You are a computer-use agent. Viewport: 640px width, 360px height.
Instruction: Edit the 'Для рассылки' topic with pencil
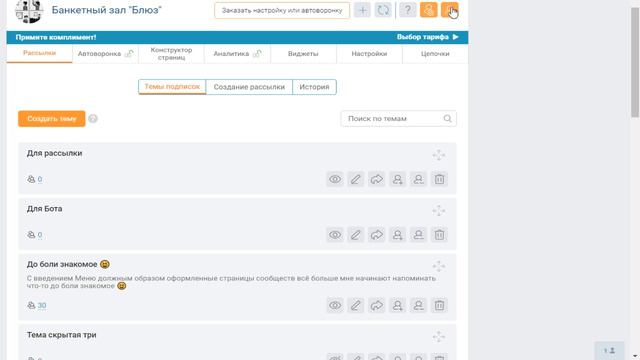pyautogui.click(x=356, y=179)
